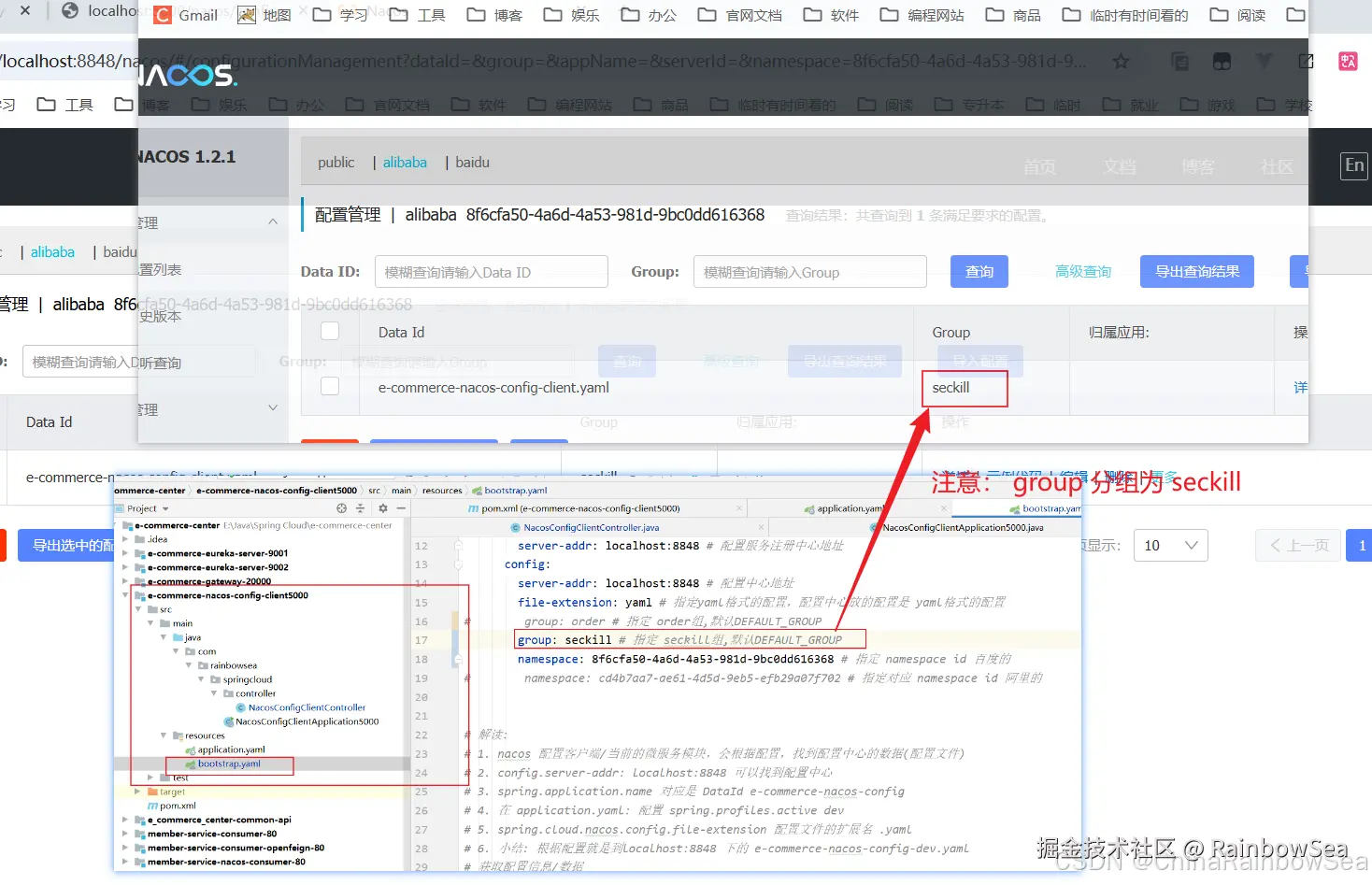Close the pom.xml editor tab
Viewport: 1372px width, 885px height.
point(739,508)
